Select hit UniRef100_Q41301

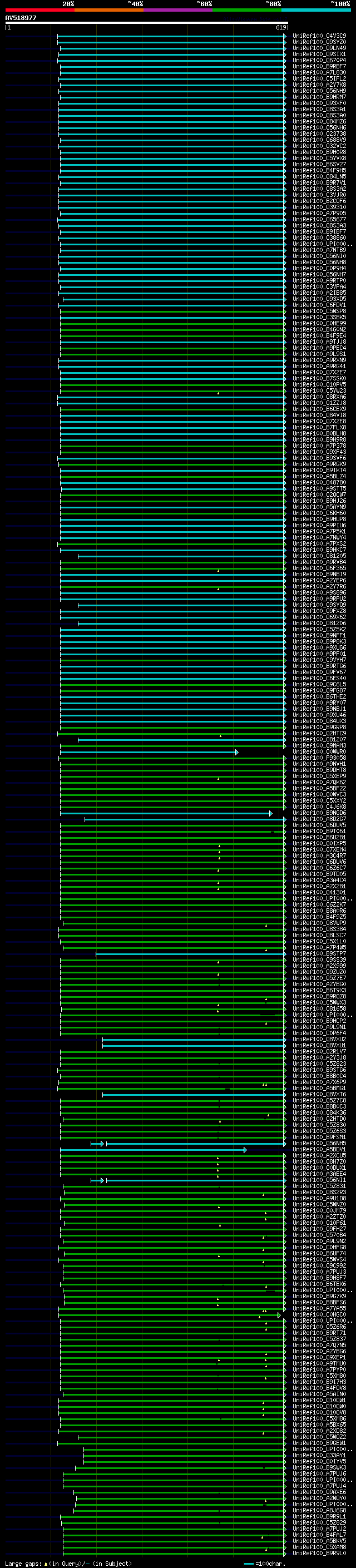[x=319, y=893]
